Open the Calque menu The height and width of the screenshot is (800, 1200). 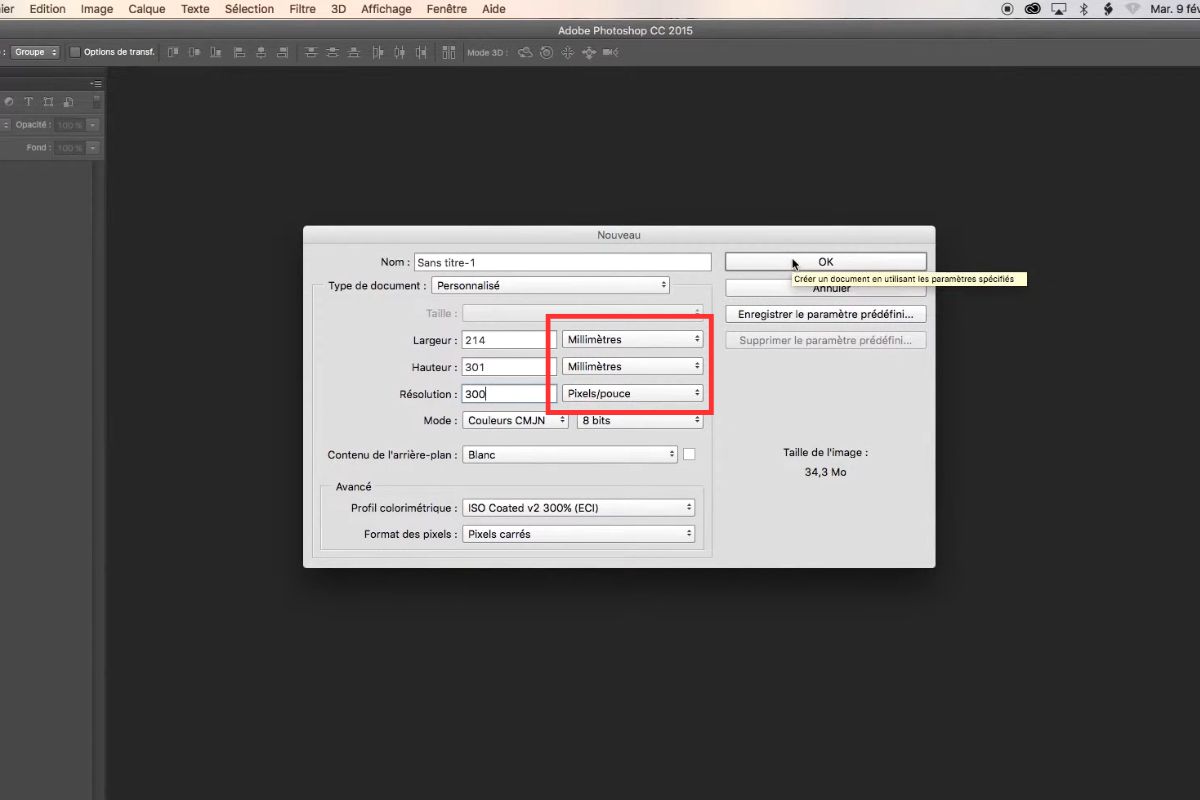tap(147, 9)
